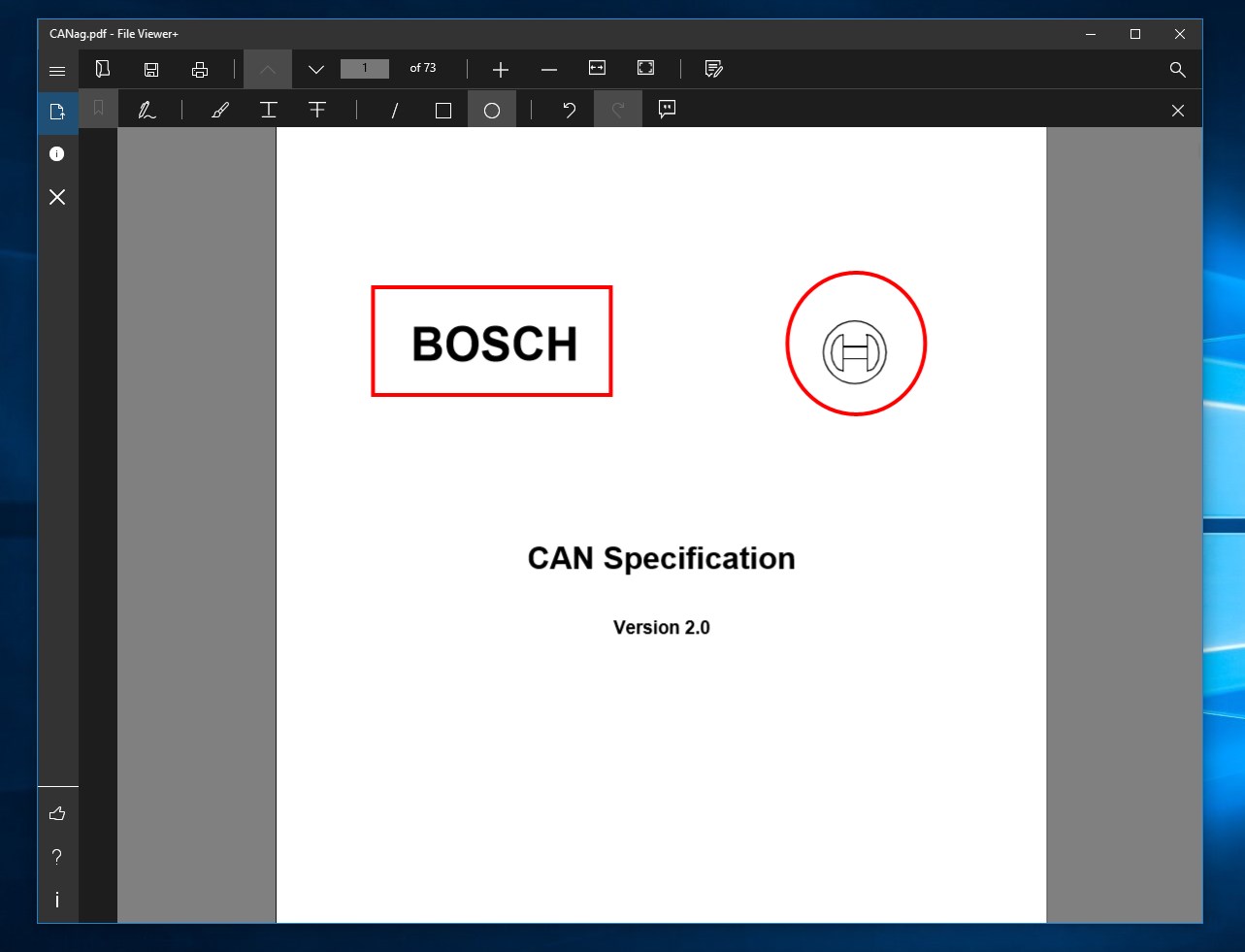Image resolution: width=1245 pixels, height=952 pixels.
Task: Close the File Viewer+ window
Action: coord(1180,34)
